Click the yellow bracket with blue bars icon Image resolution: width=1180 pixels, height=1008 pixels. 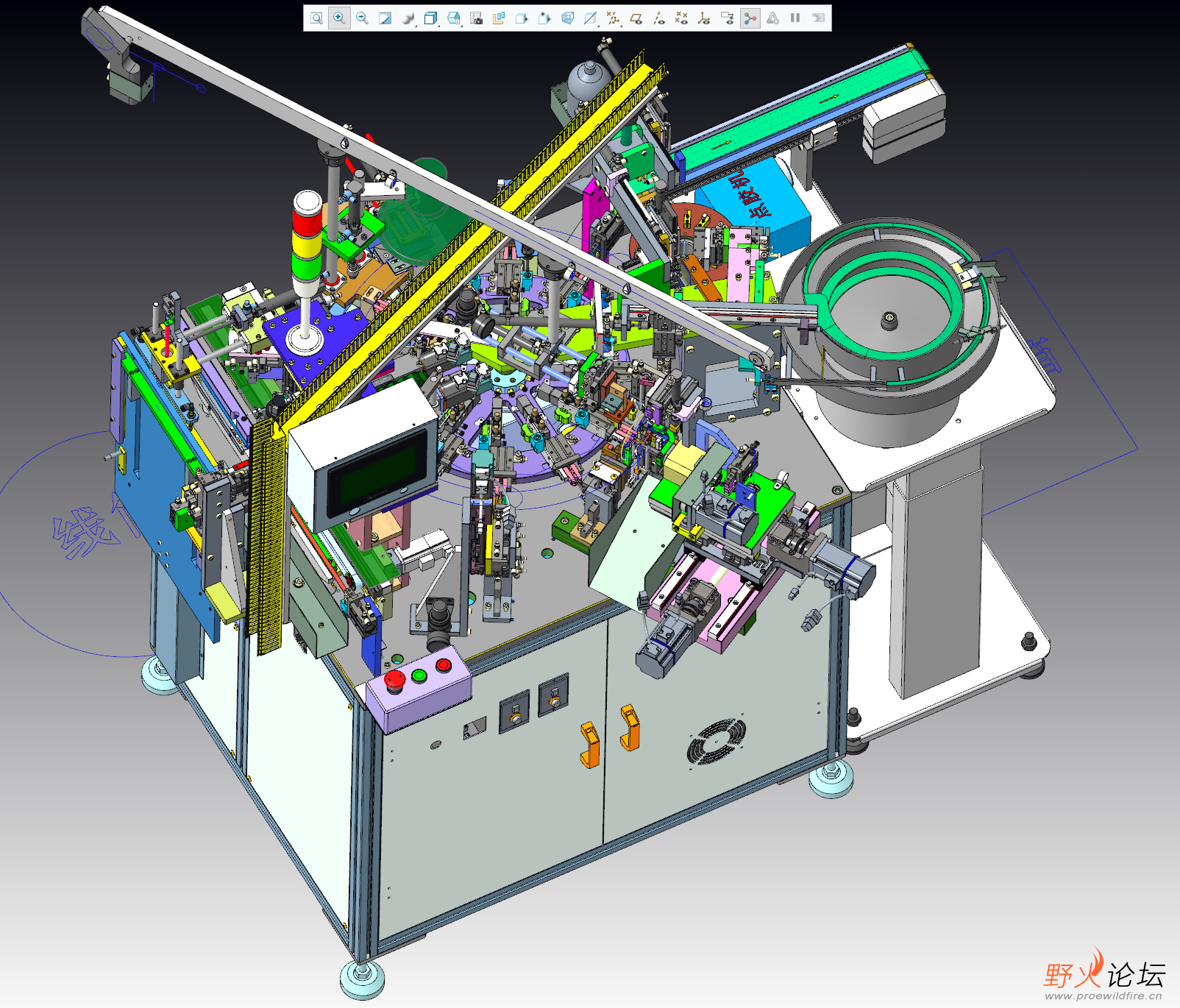499,18
